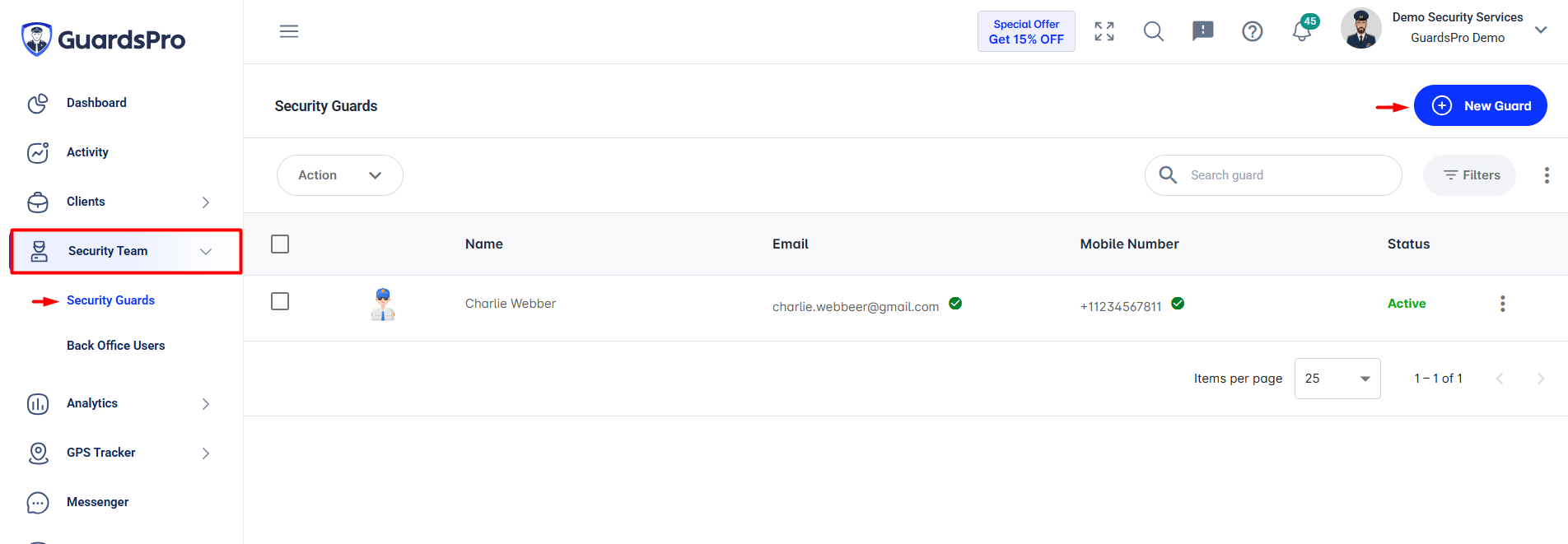Viewport: 1568px width, 544px height.
Task: Expand the Clients submenu chevron
Action: pos(206,202)
